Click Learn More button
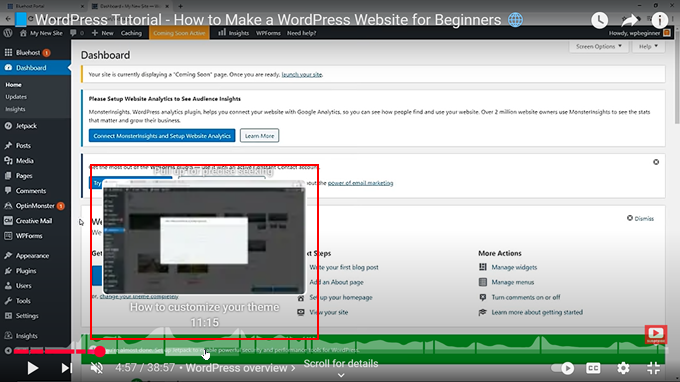This screenshot has width=680, height=382. (x=259, y=136)
